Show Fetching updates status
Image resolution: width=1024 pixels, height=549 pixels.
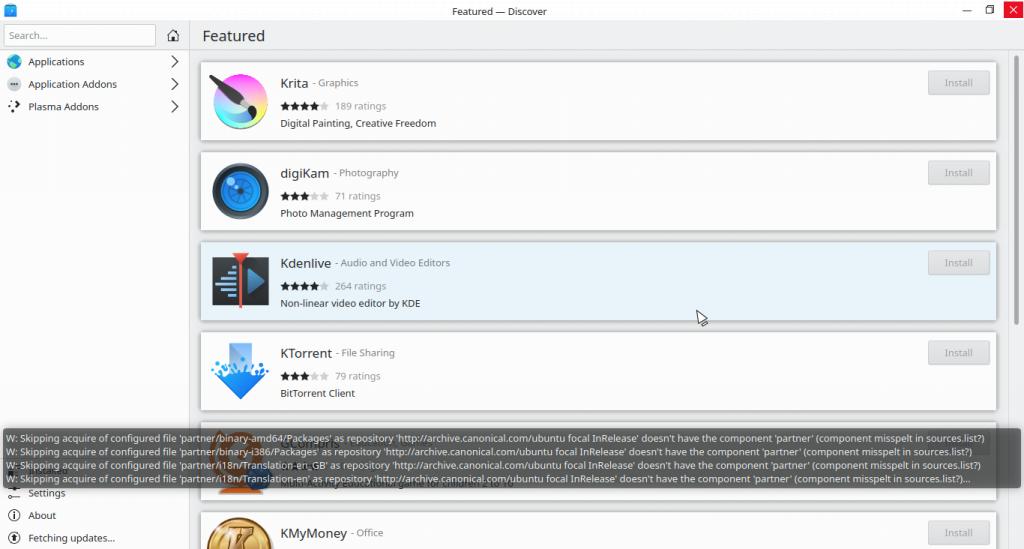click(93, 538)
